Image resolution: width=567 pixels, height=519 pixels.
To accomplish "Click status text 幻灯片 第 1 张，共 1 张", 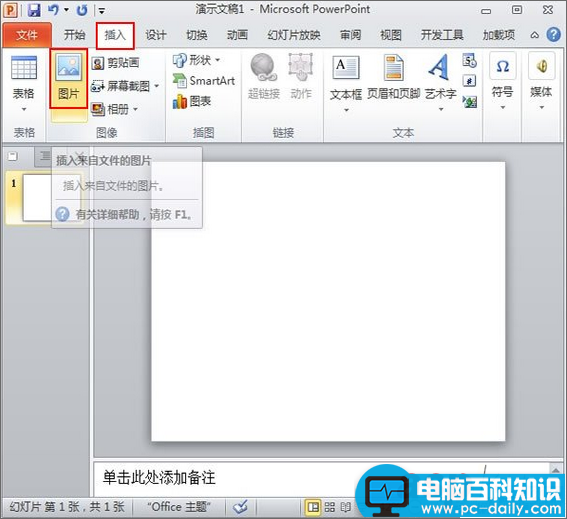I will (67, 507).
